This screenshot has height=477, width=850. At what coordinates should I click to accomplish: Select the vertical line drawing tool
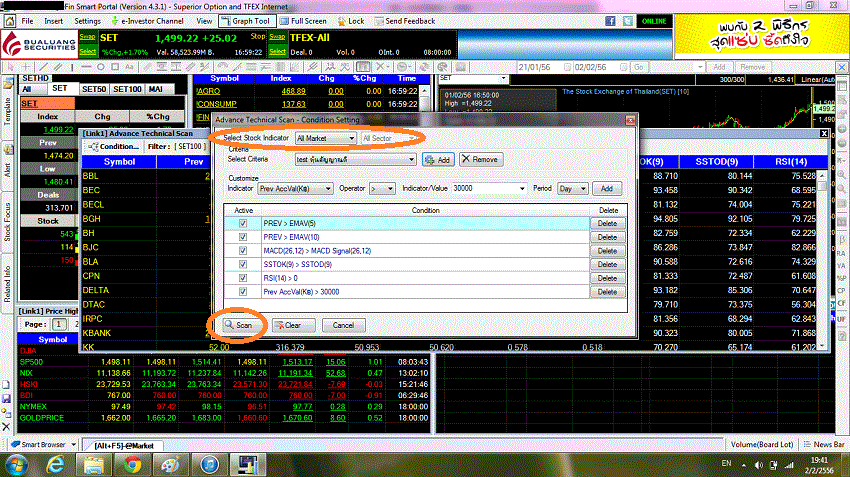[x=72, y=67]
